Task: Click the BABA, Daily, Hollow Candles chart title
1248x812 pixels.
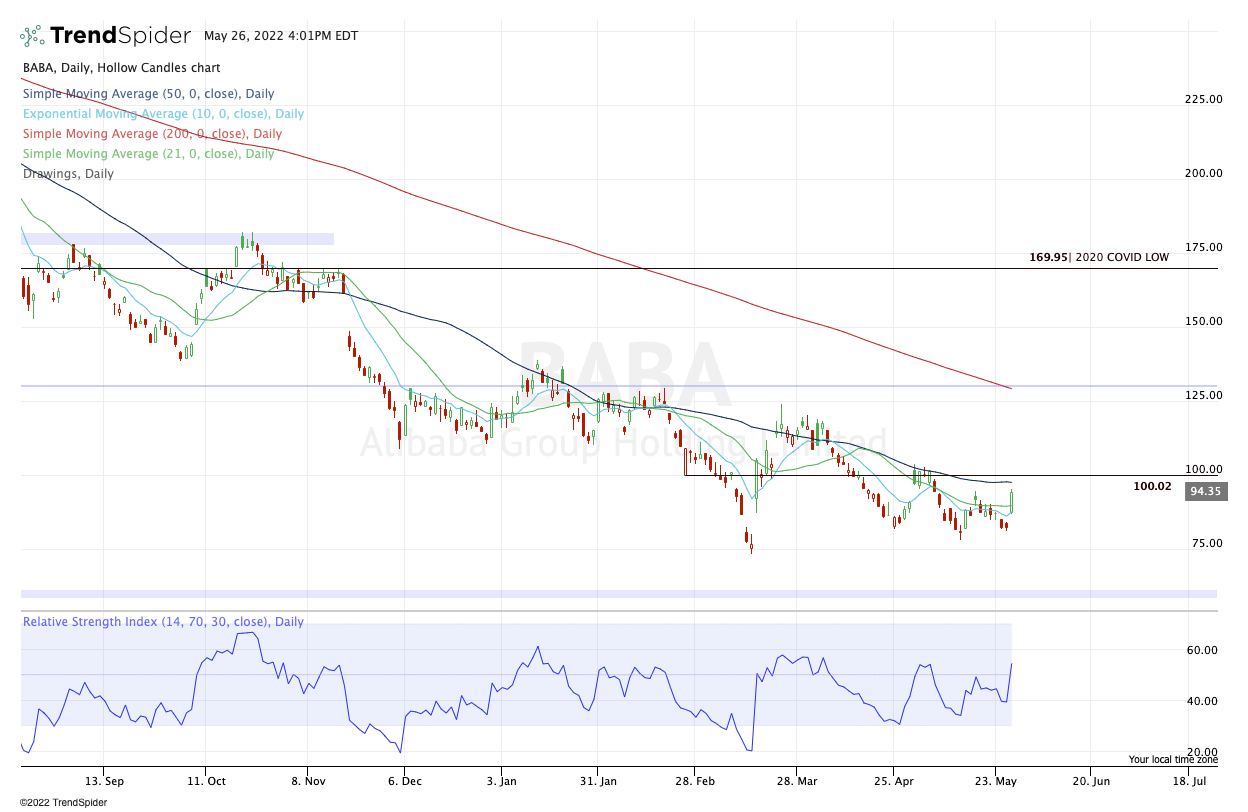Action: coord(121,68)
